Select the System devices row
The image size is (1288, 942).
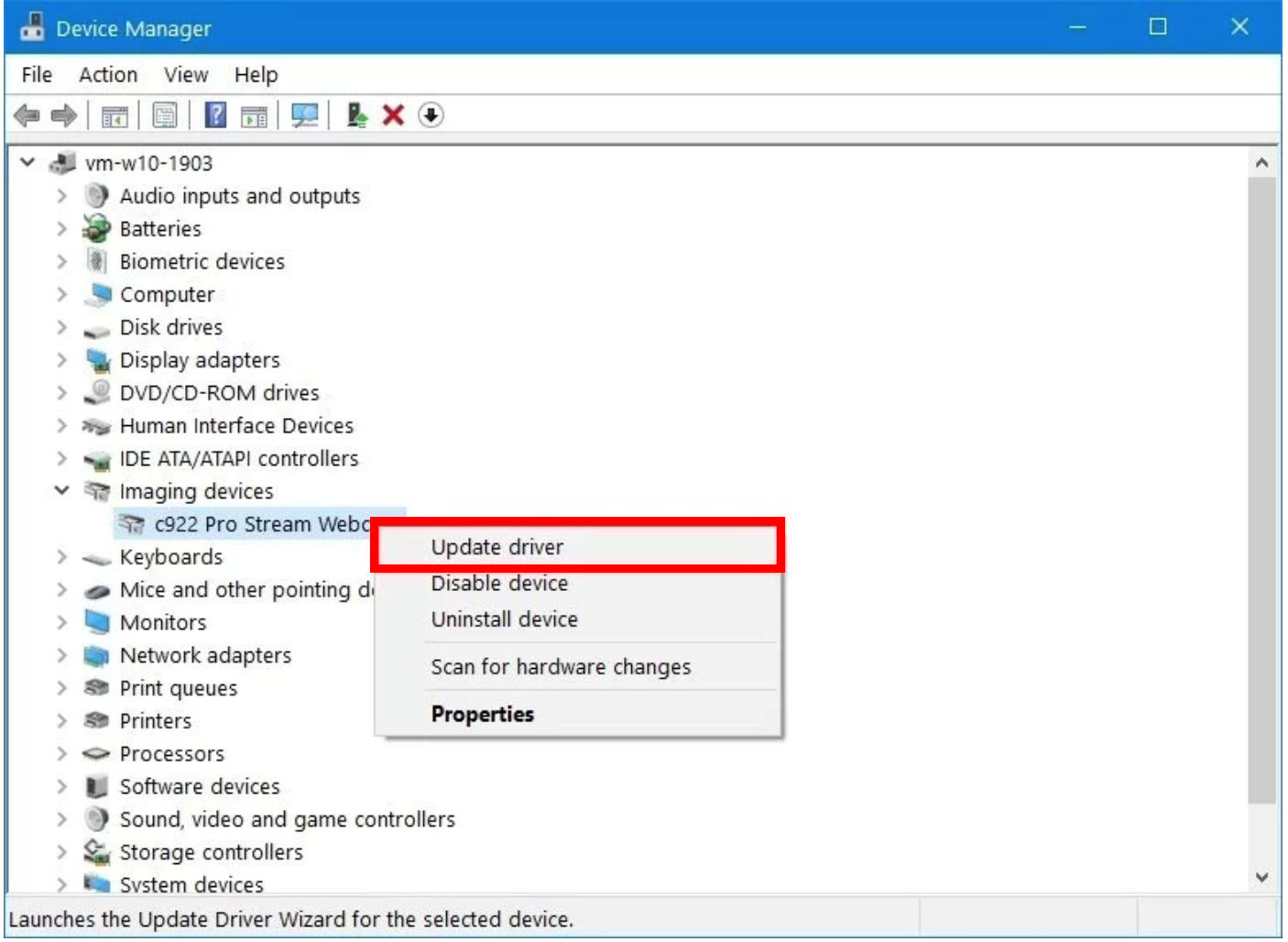[191, 885]
